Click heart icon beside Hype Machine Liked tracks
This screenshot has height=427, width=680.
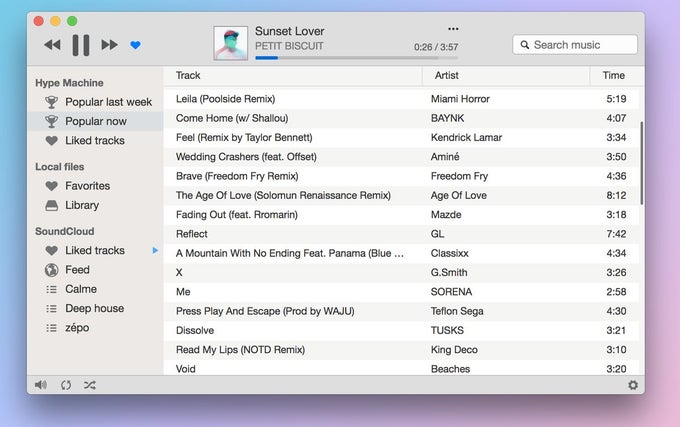coord(52,140)
